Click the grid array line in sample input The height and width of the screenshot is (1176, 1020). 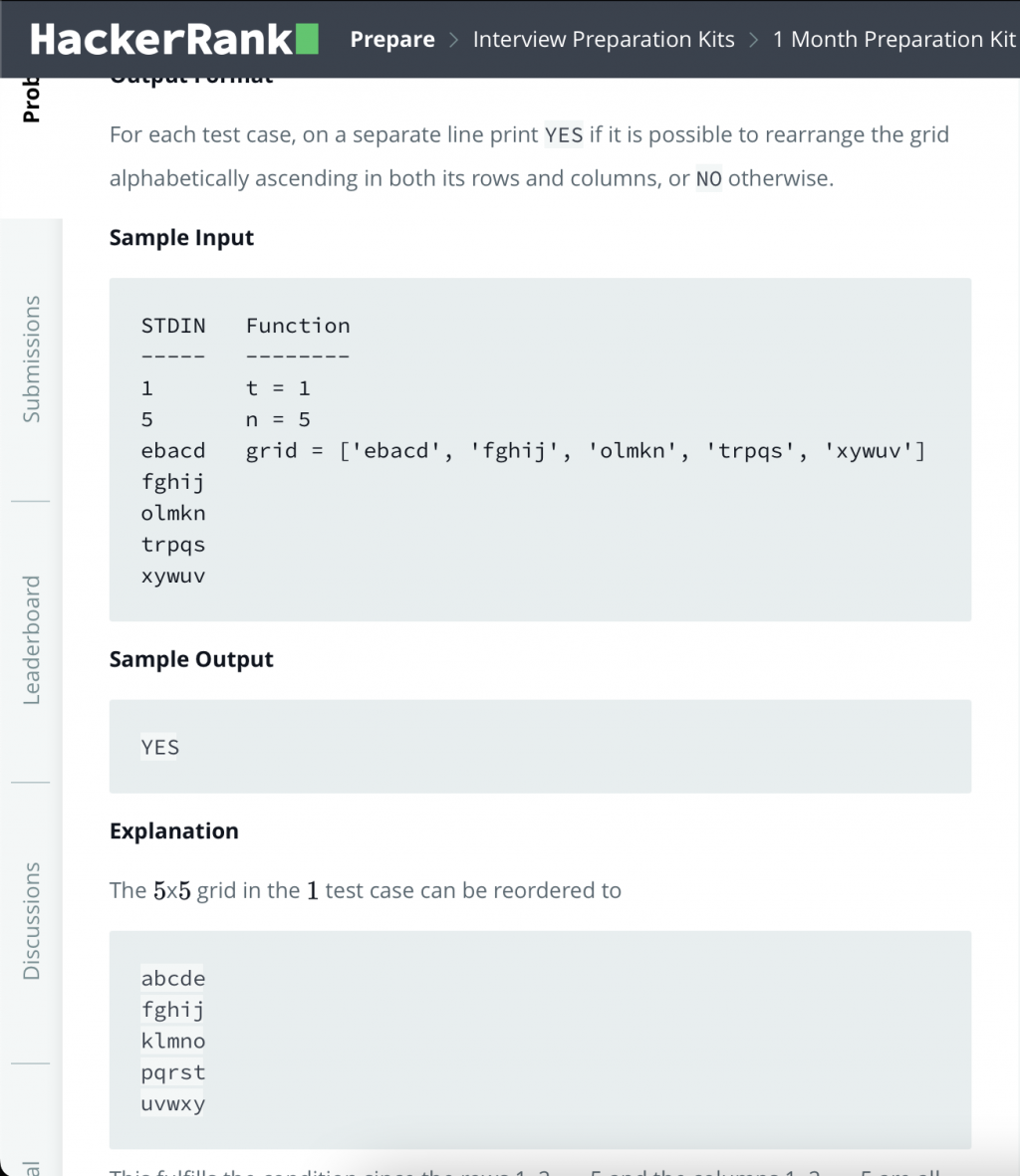tap(586, 451)
